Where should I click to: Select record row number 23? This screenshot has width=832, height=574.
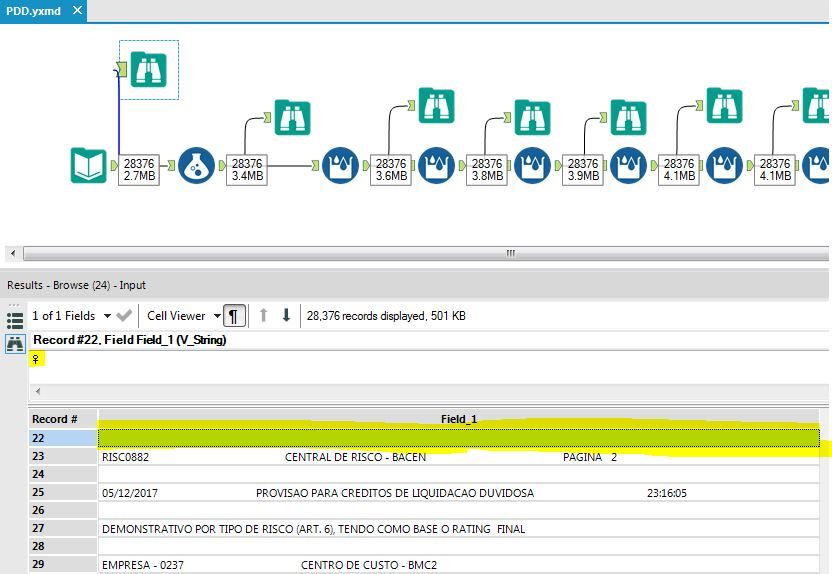pos(63,456)
